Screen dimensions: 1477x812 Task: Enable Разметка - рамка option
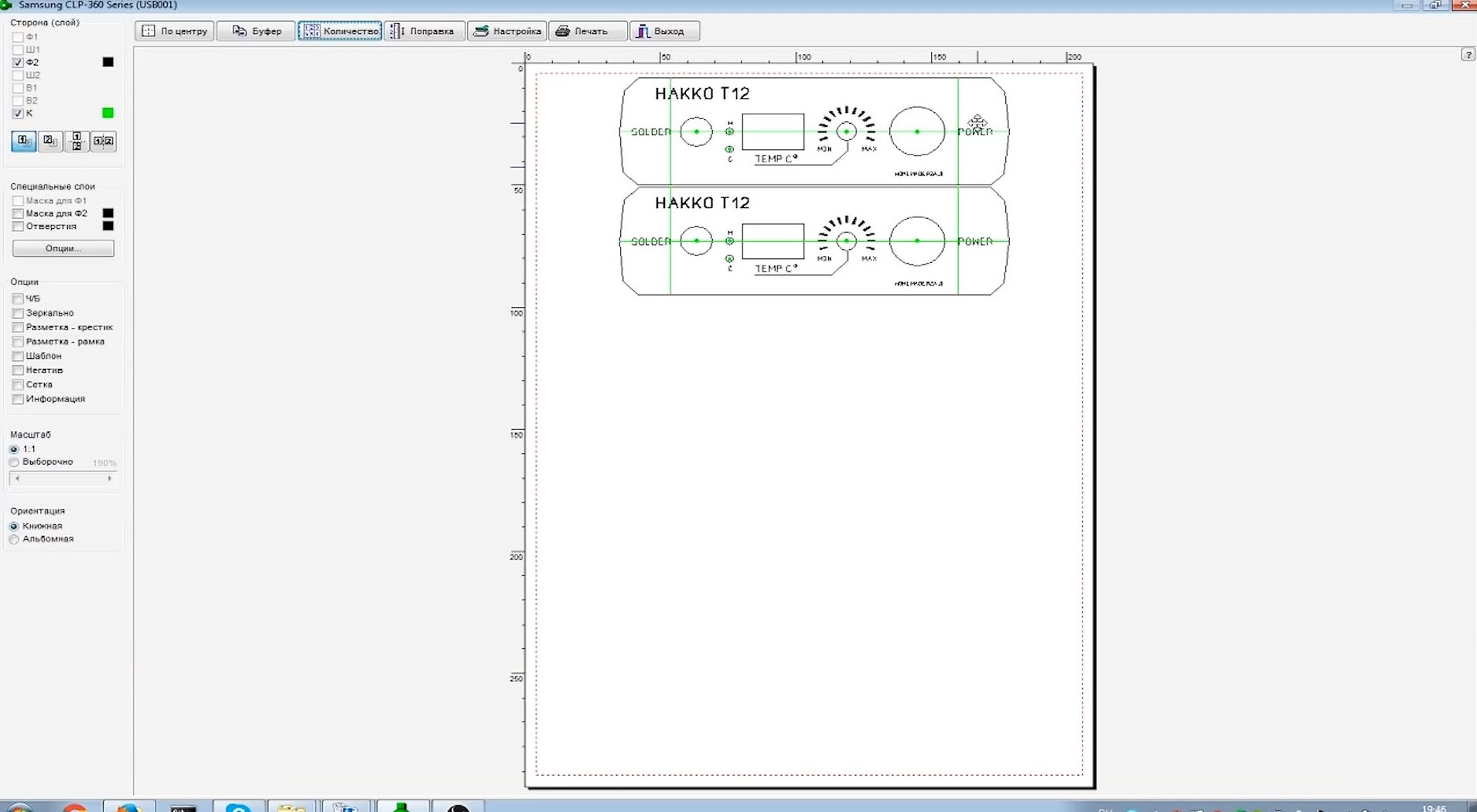click(x=18, y=341)
